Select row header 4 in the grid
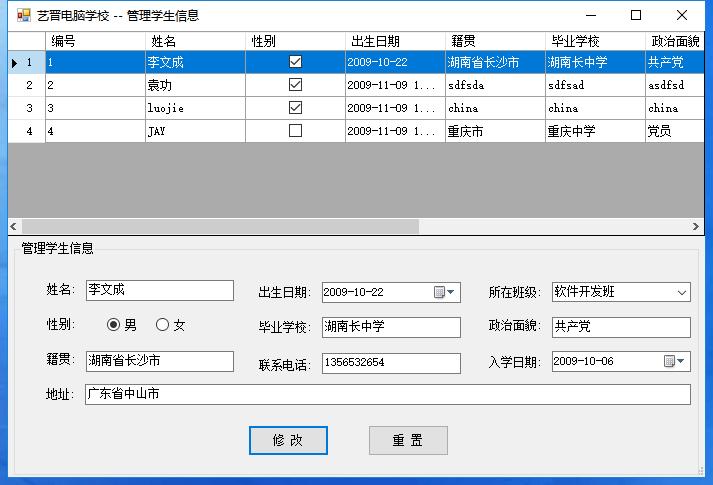 tap(27, 131)
